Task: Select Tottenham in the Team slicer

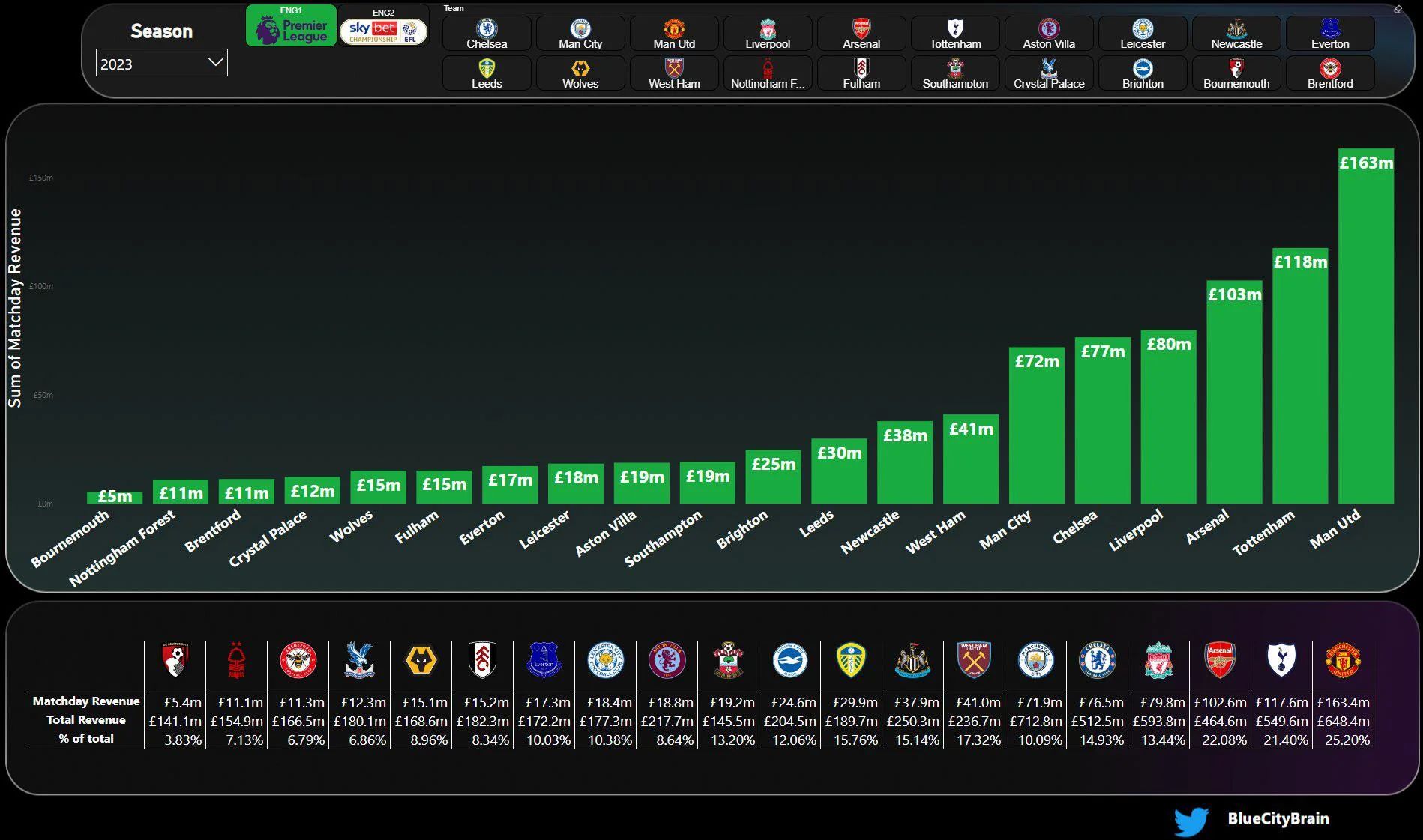Action: [955, 34]
